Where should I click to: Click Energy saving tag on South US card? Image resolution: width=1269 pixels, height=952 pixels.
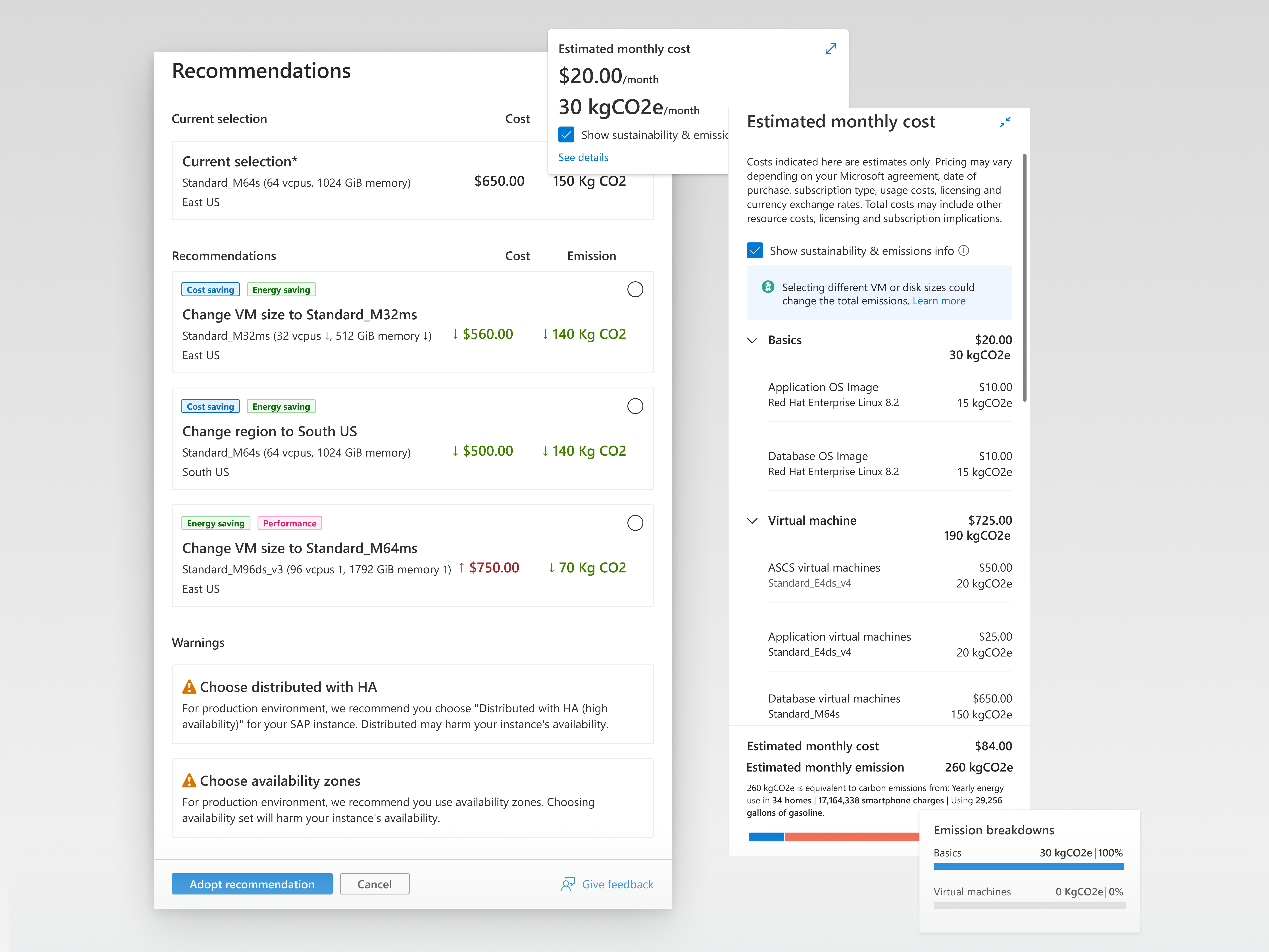pos(281,407)
